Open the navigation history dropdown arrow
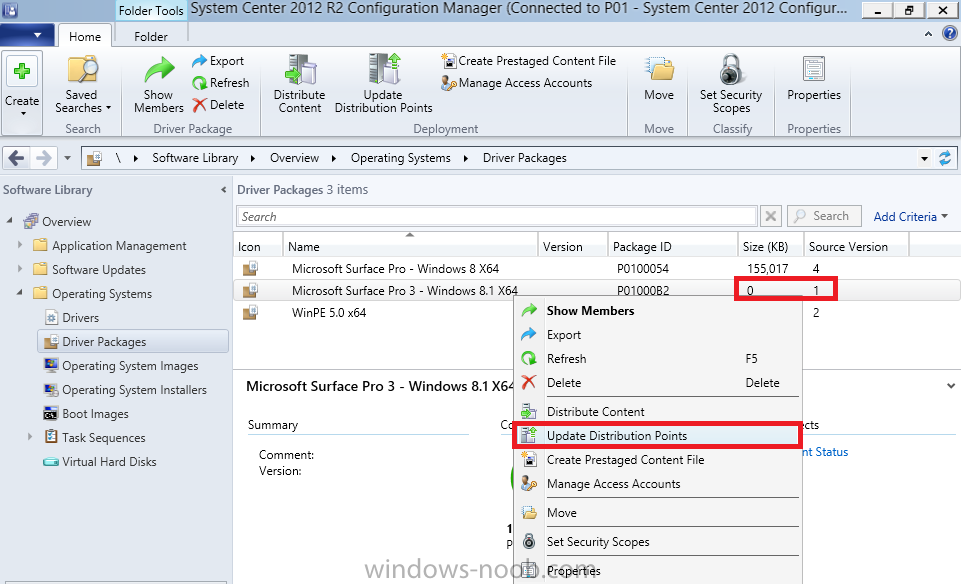961x584 pixels. coord(67,158)
